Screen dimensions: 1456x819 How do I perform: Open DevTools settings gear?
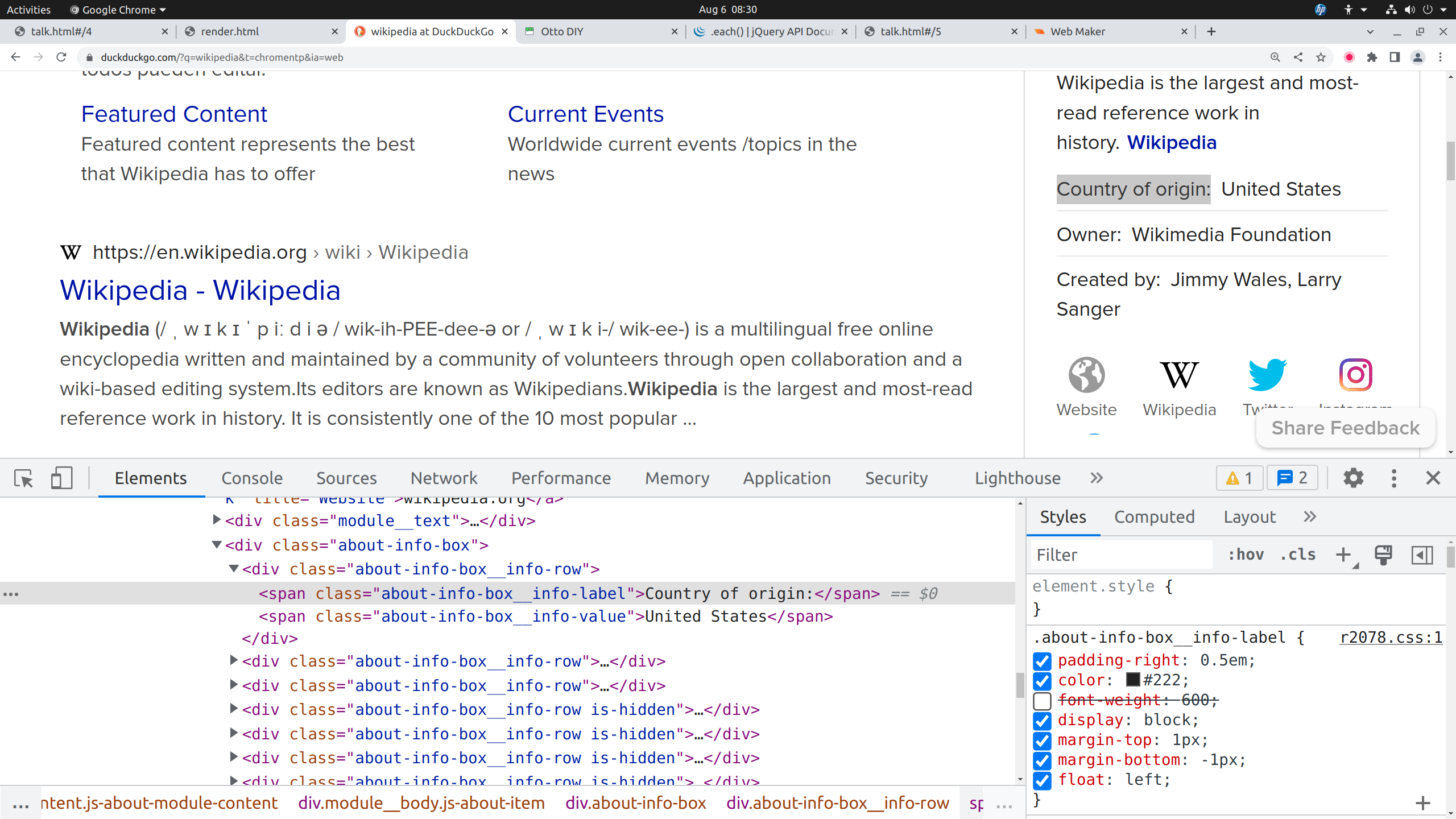point(1353,478)
